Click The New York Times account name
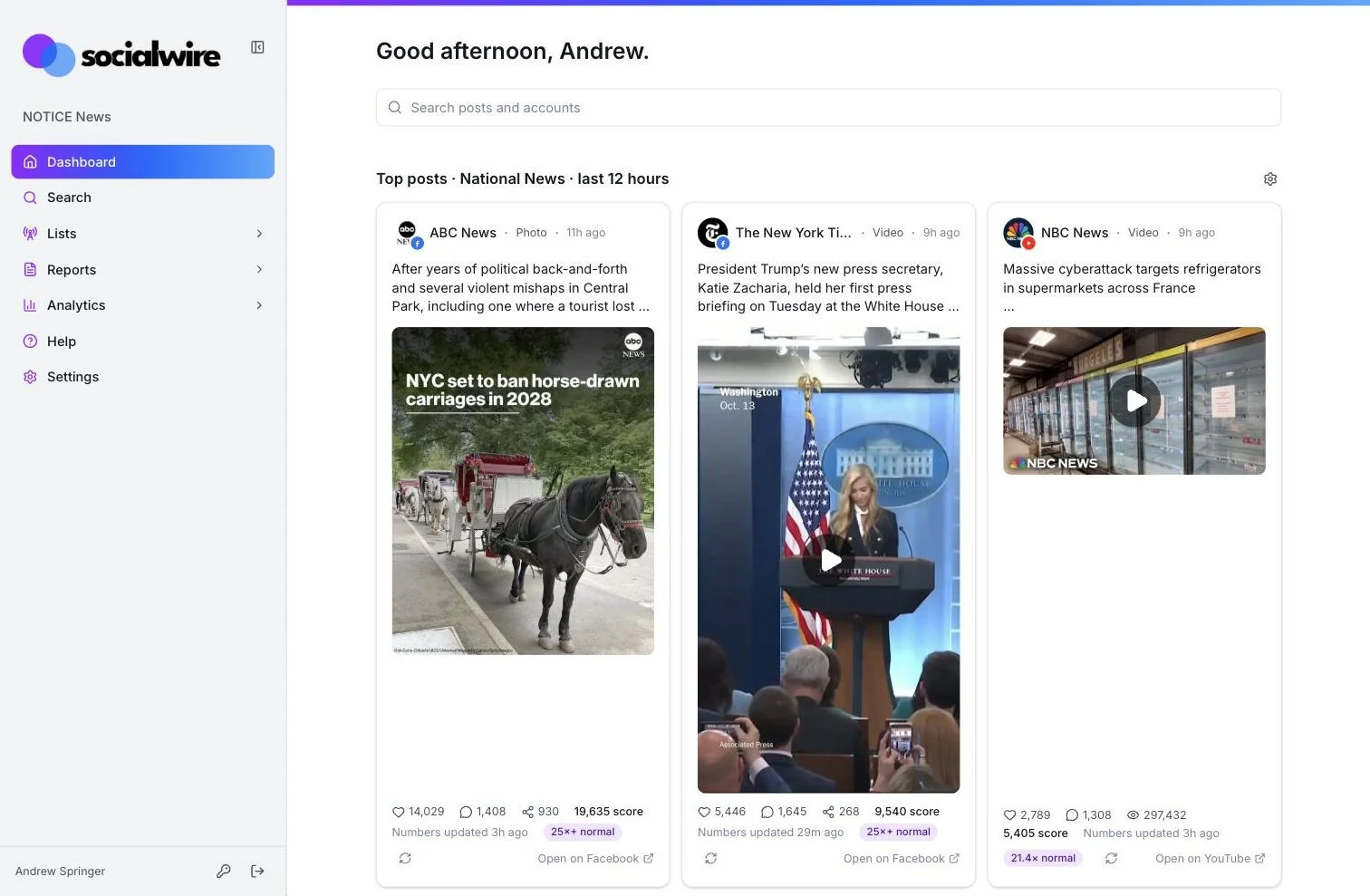Screen dimensions: 1370x896 pos(794,233)
